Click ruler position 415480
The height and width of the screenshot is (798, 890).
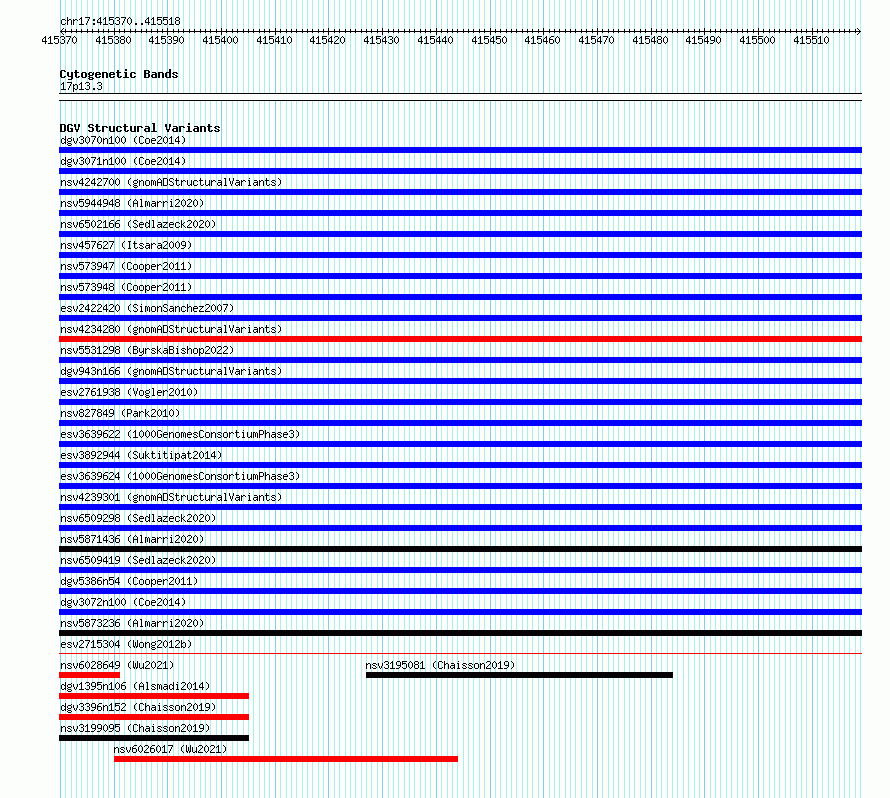650,40
